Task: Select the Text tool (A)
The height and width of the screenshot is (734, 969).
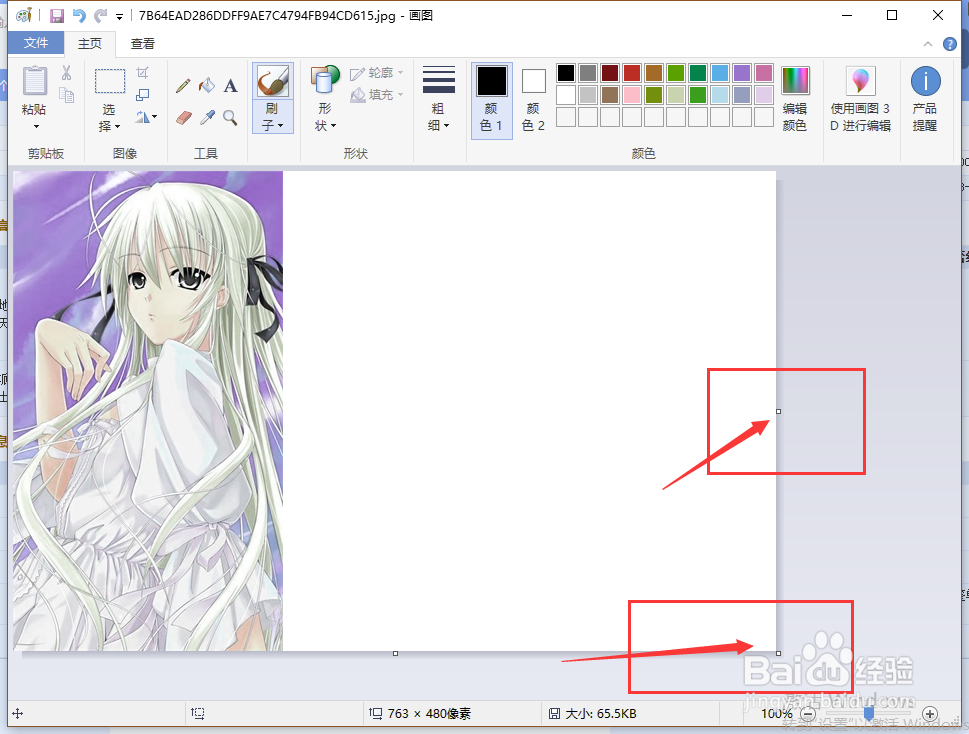Action: tap(231, 85)
